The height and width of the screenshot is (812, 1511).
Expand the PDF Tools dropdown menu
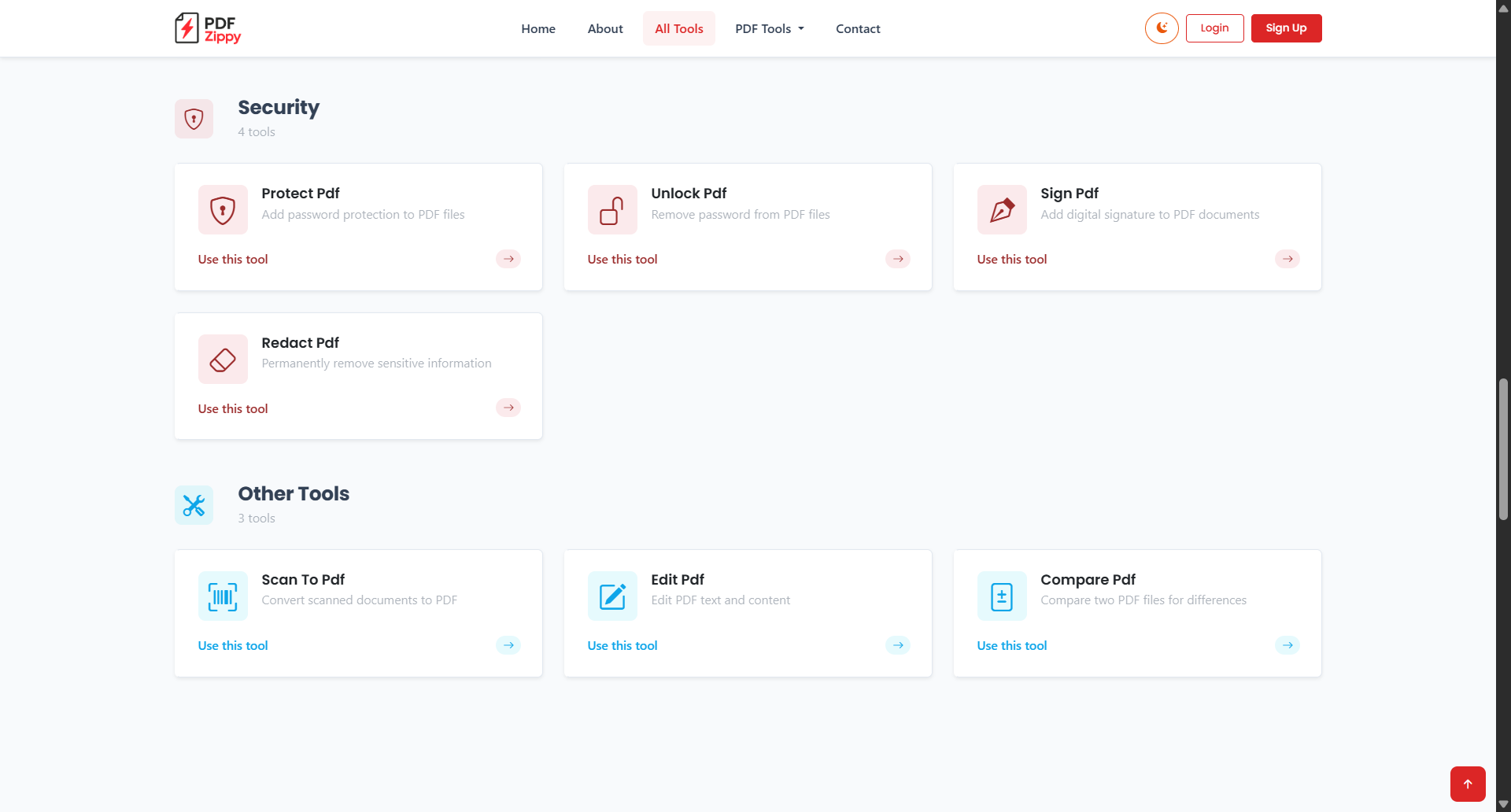click(769, 28)
